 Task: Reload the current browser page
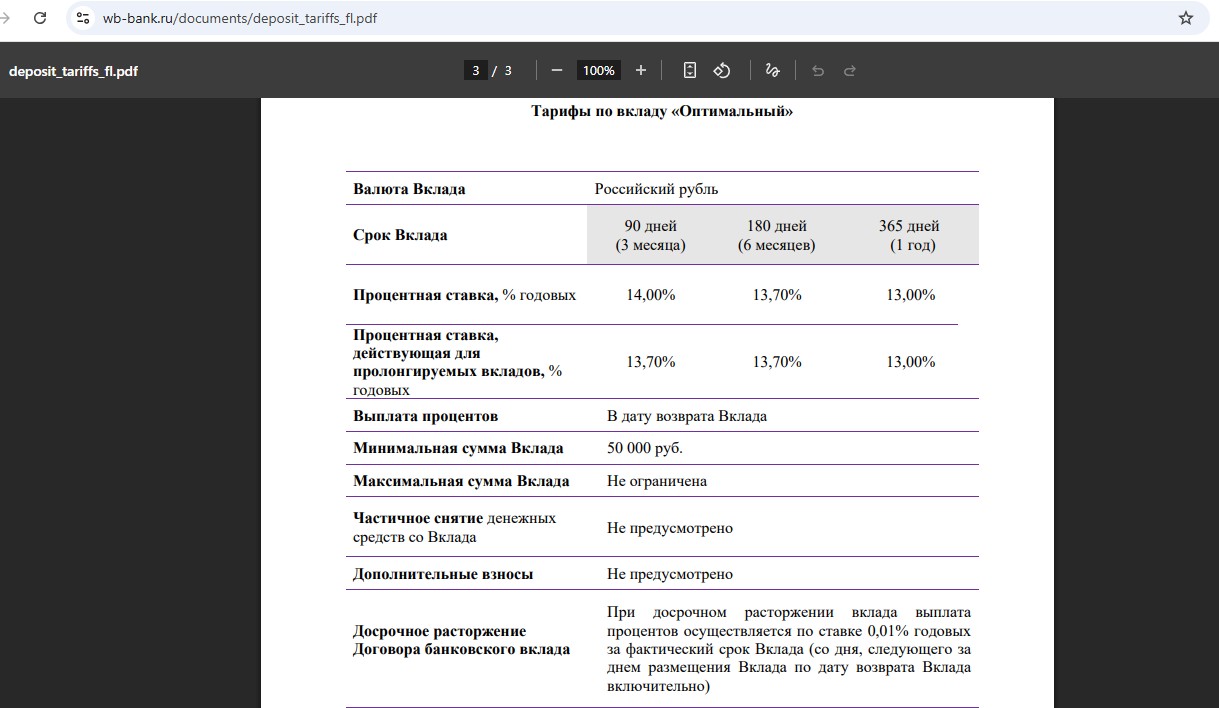tap(40, 18)
